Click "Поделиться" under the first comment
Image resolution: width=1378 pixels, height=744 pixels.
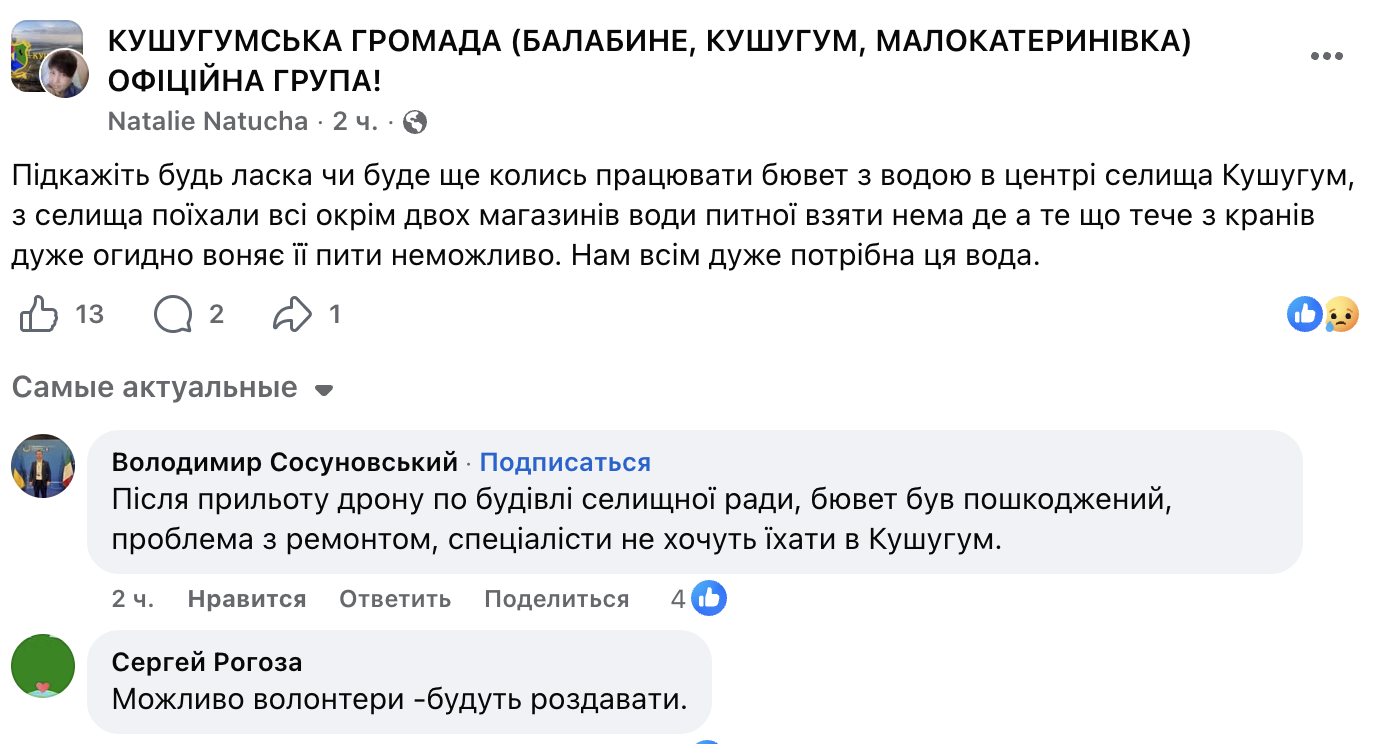[556, 599]
